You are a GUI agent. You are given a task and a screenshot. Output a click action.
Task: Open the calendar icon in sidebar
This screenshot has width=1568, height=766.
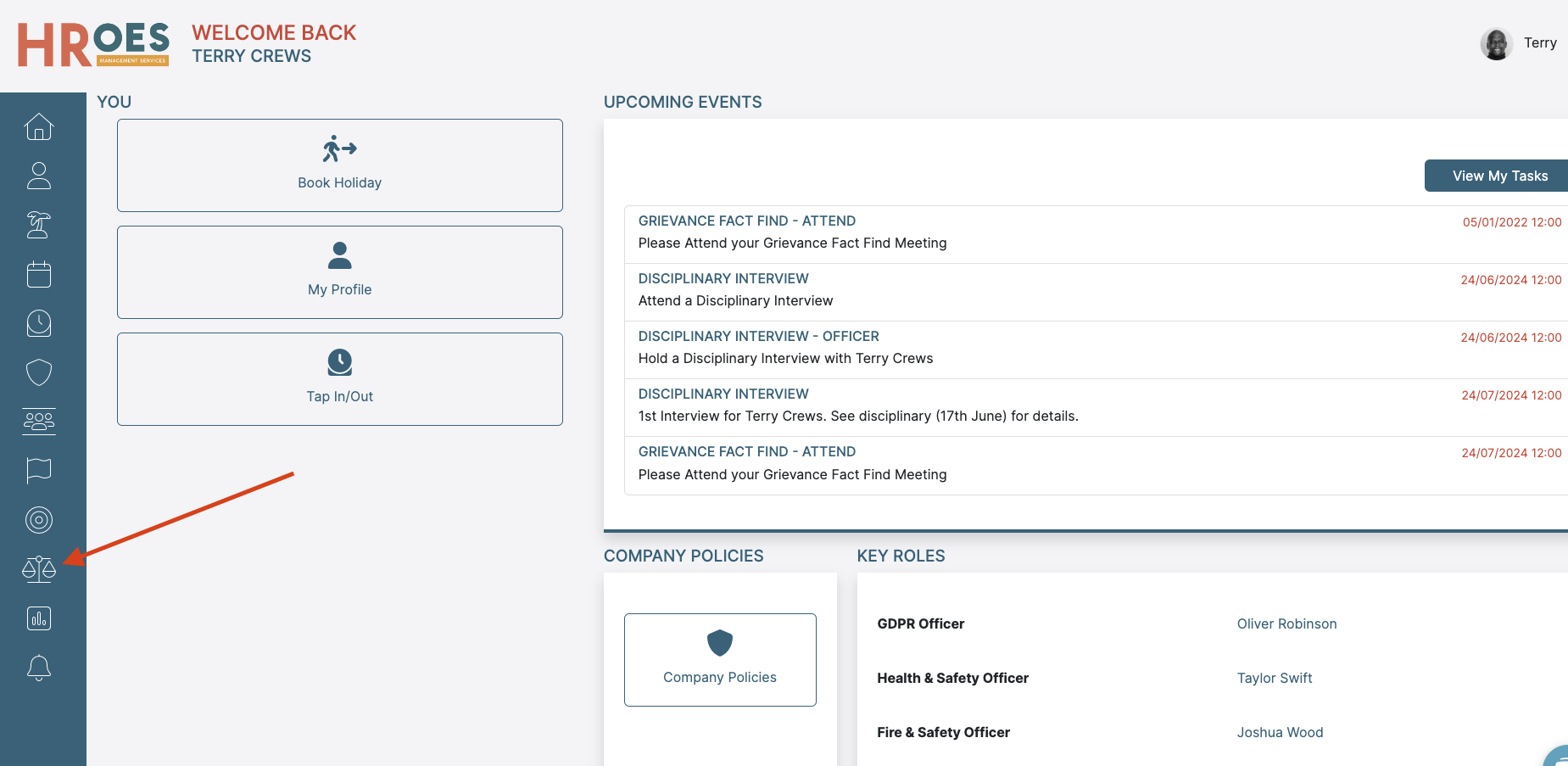pyautogui.click(x=39, y=274)
